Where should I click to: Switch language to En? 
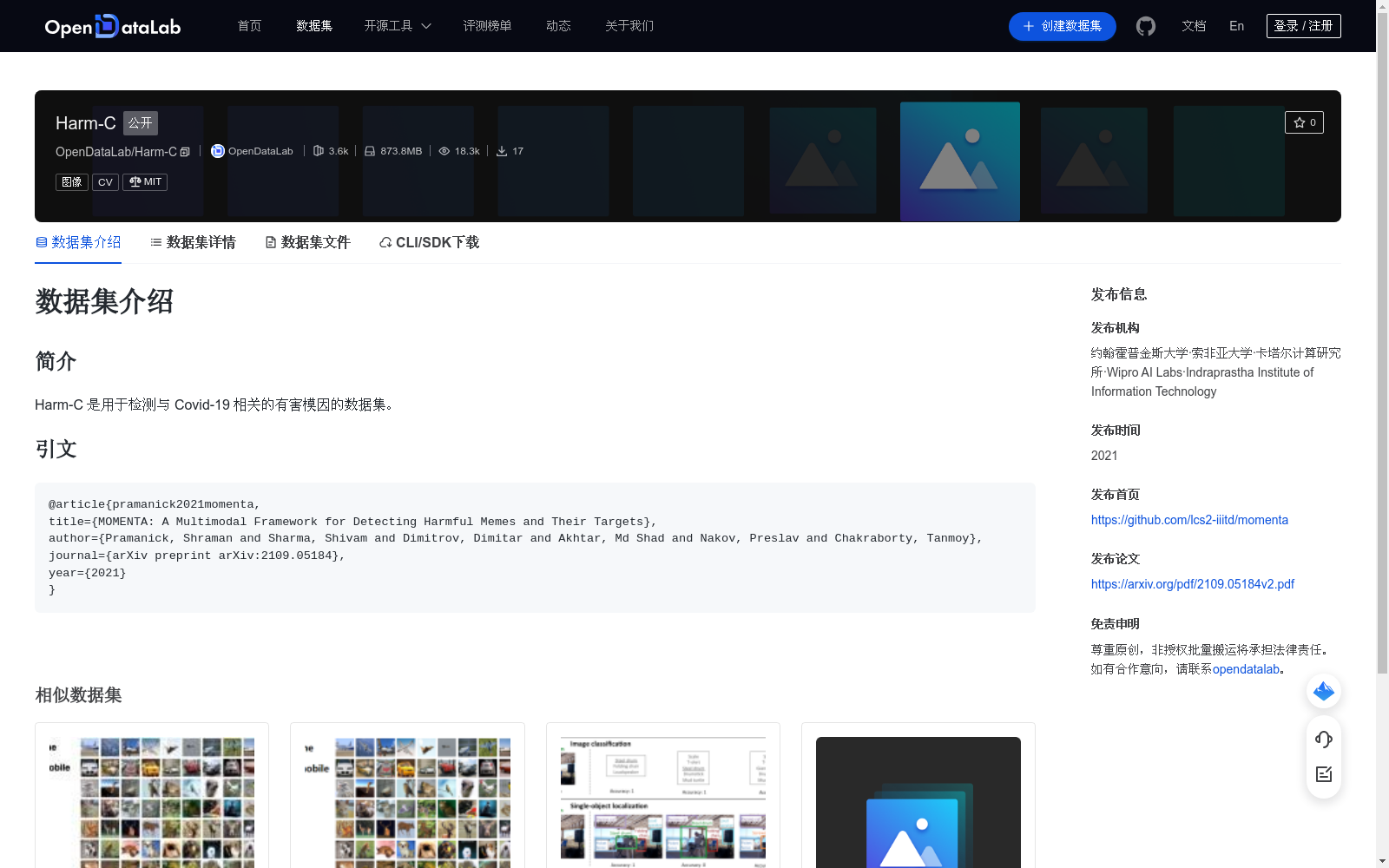point(1236,26)
